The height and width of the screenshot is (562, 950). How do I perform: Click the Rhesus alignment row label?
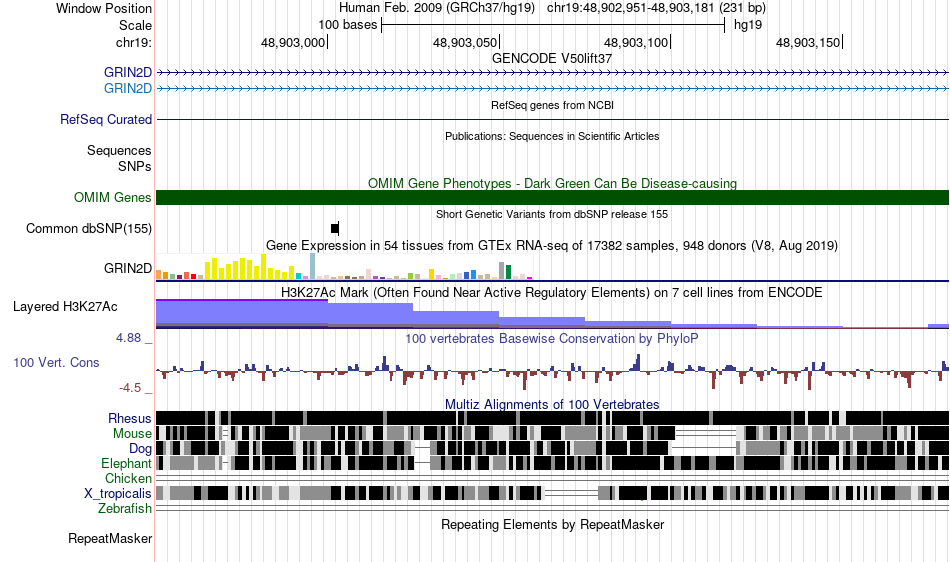[130, 418]
